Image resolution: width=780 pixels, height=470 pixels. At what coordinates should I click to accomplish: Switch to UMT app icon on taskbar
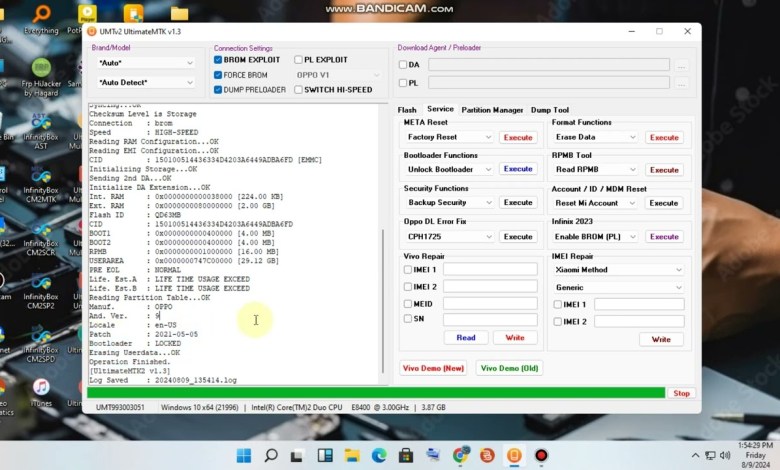point(514,455)
